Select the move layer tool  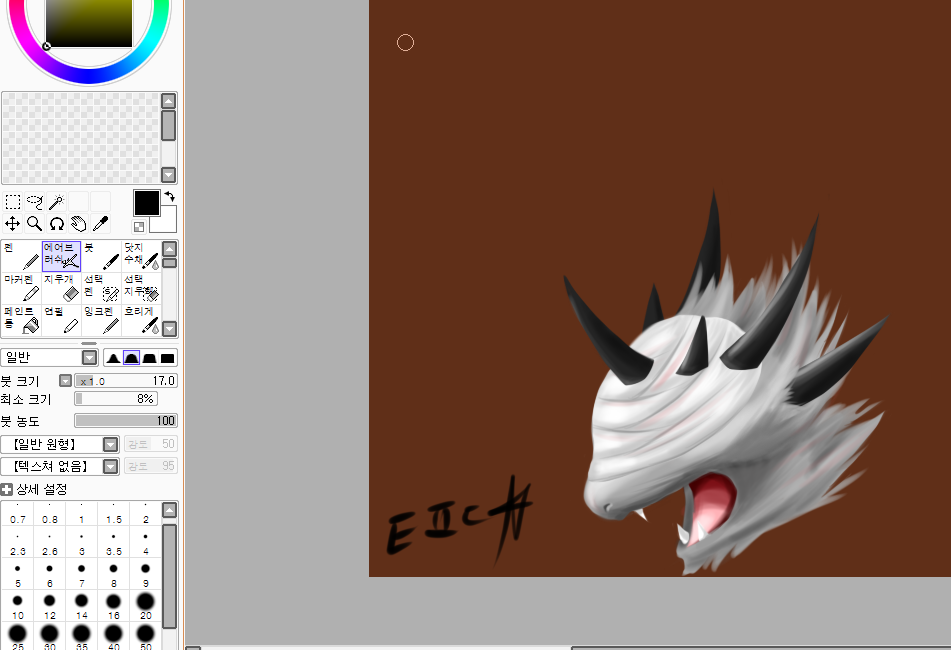pos(13,224)
